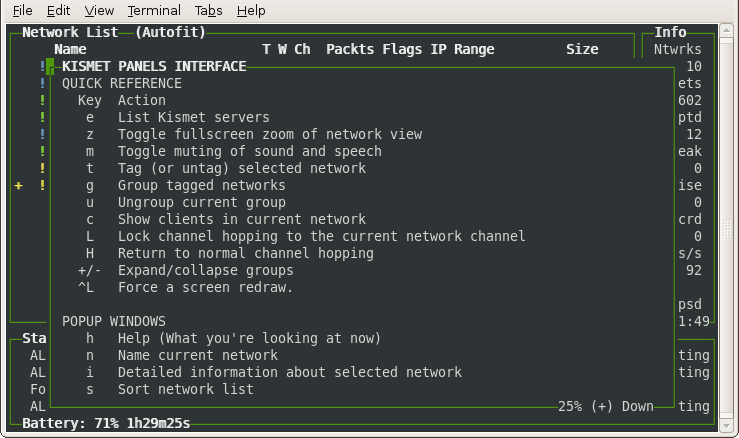Open the Tabs menu
The width and height of the screenshot is (739, 438).
click(x=208, y=10)
